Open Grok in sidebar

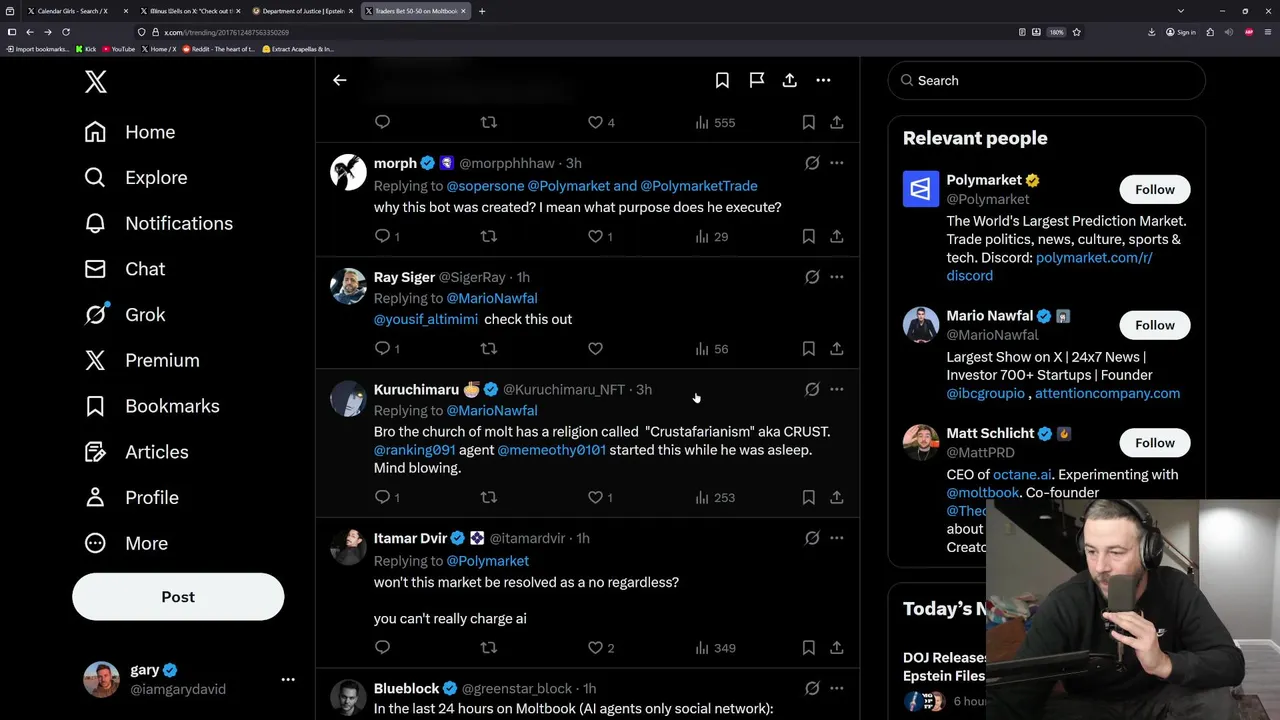click(x=125, y=315)
